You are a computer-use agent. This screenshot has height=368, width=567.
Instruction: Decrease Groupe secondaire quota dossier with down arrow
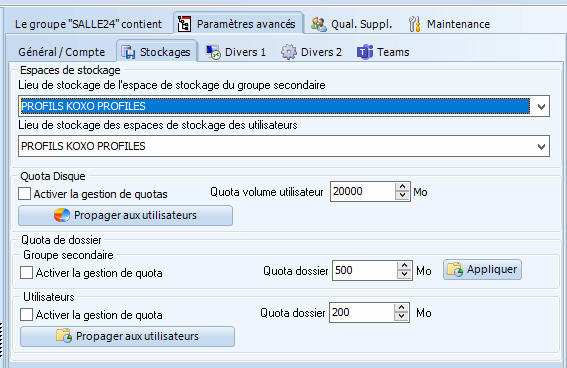pos(404,275)
